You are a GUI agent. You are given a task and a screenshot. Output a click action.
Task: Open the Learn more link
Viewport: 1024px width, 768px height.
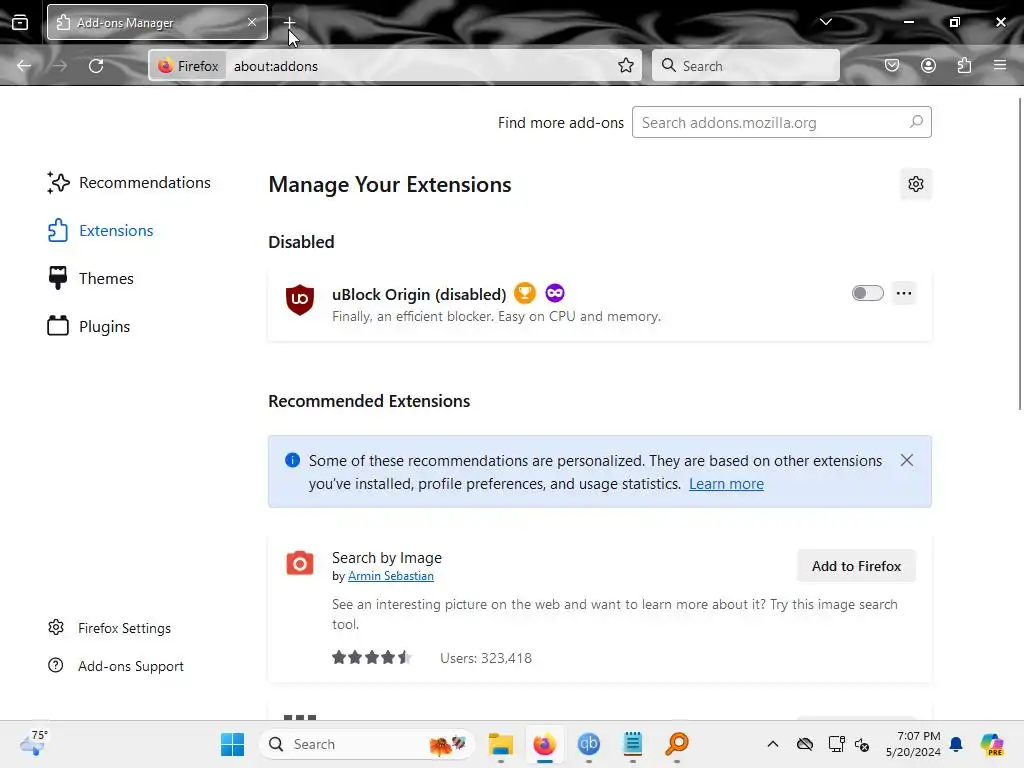tap(726, 484)
